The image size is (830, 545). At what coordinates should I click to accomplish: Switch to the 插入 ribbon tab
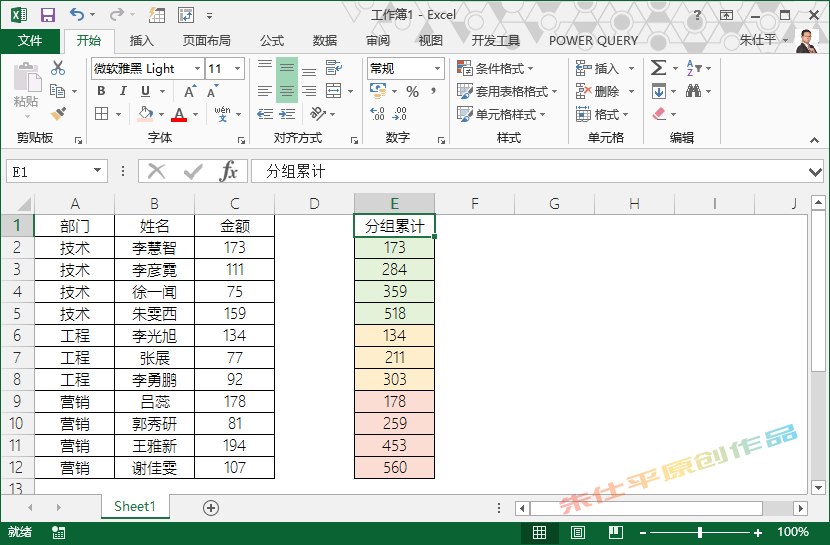point(142,41)
